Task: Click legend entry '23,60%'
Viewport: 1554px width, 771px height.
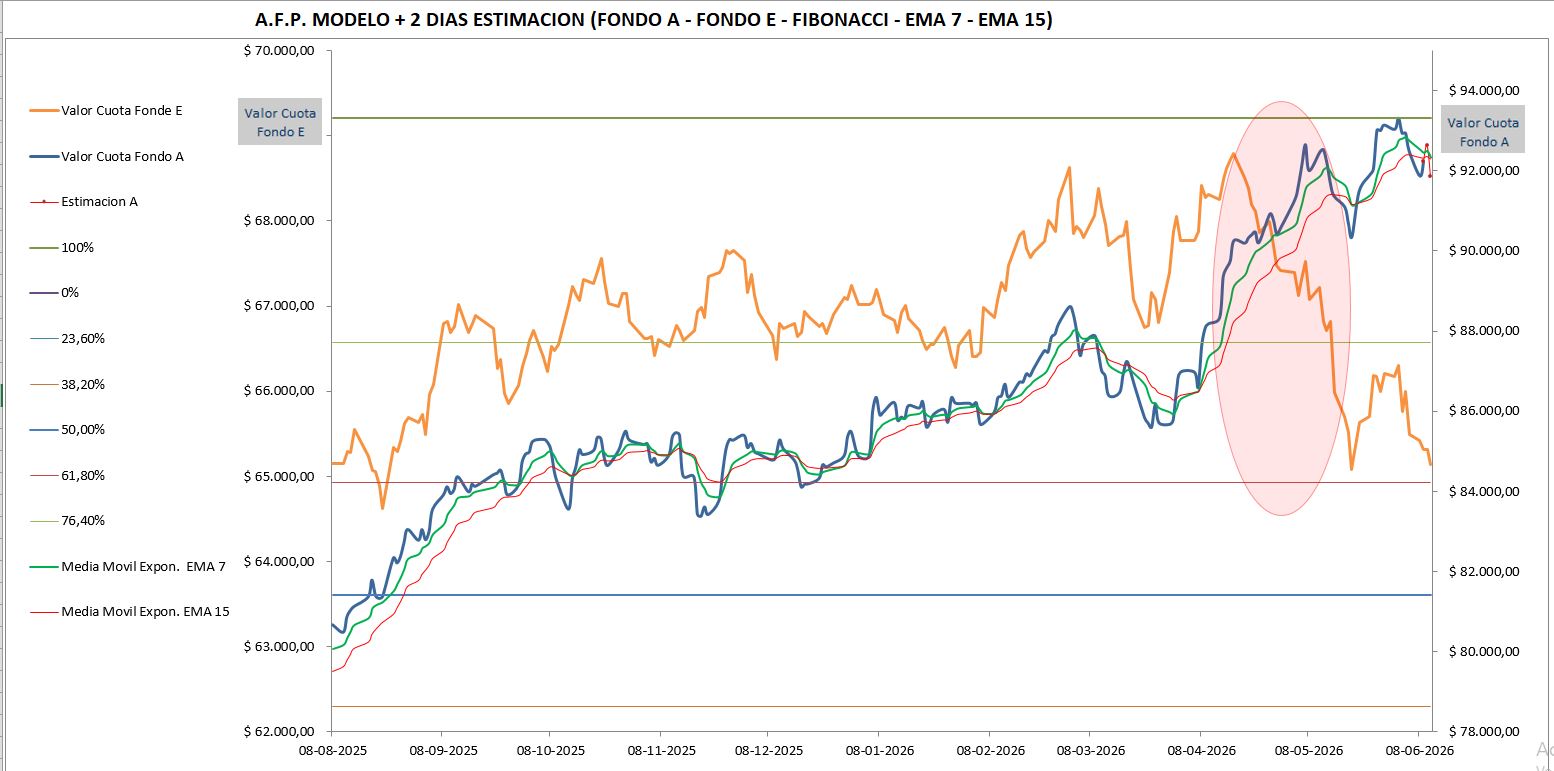Action: point(67,339)
